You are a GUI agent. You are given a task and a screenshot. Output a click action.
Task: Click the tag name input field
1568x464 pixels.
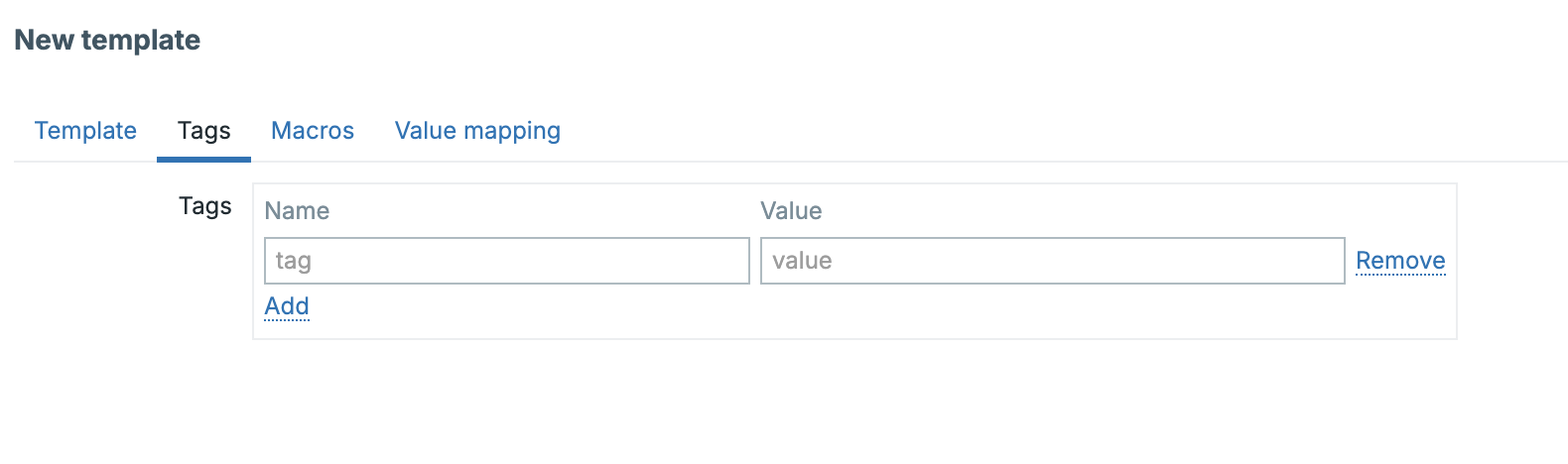coord(506,261)
